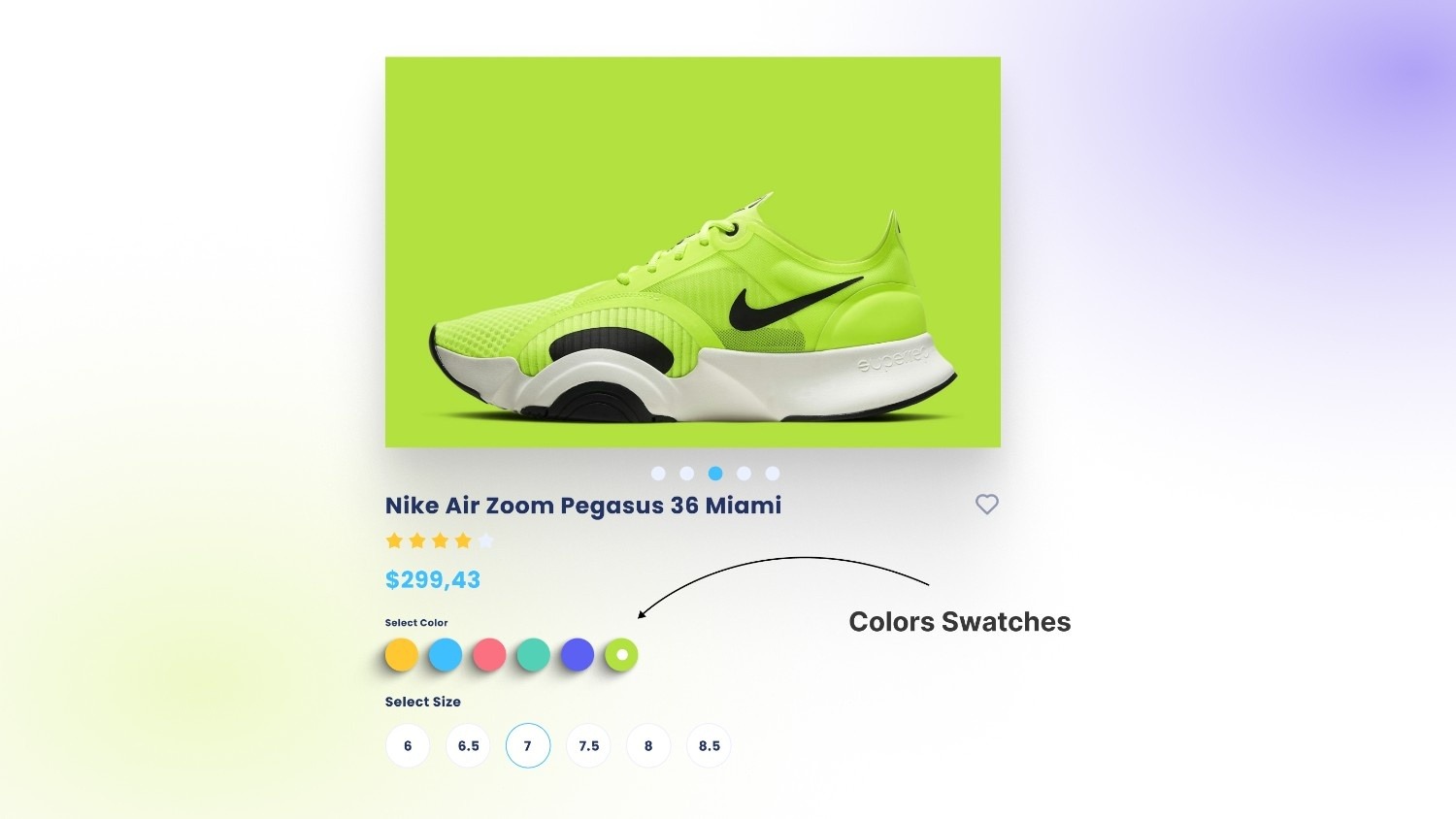Image resolution: width=1456 pixels, height=819 pixels.
Task: Select shoe size 6
Action: 408,745
